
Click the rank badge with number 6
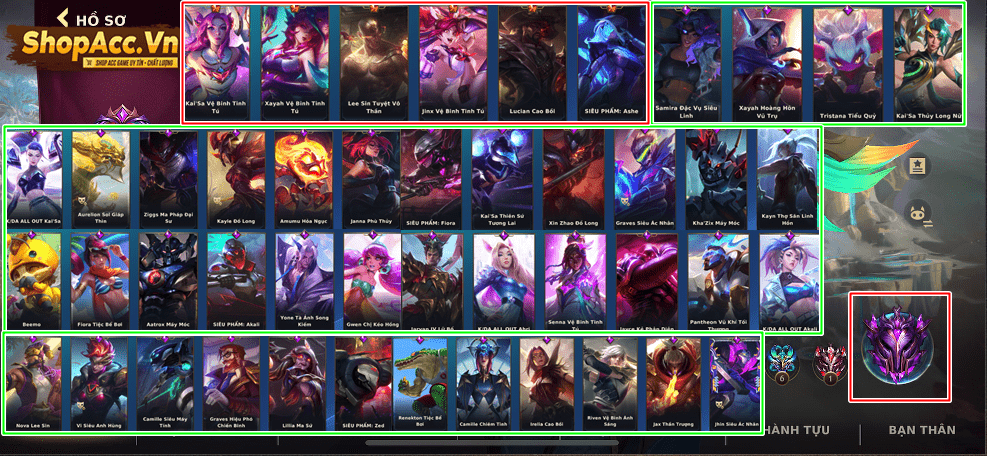(782, 362)
